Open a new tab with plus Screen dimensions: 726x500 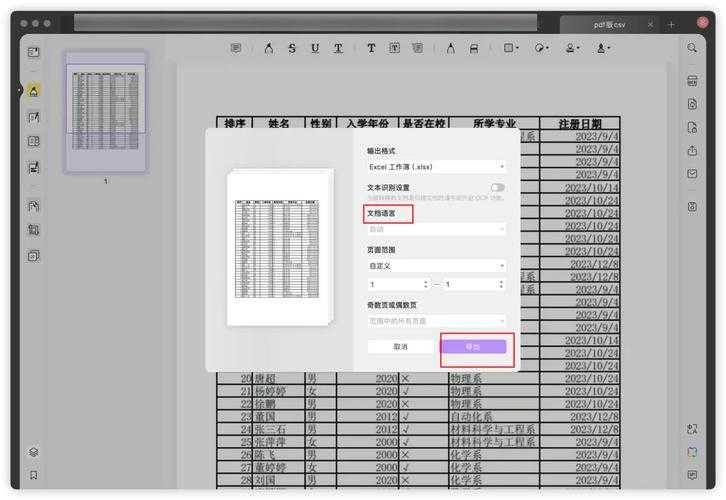pyautogui.click(x=671, y=25)
